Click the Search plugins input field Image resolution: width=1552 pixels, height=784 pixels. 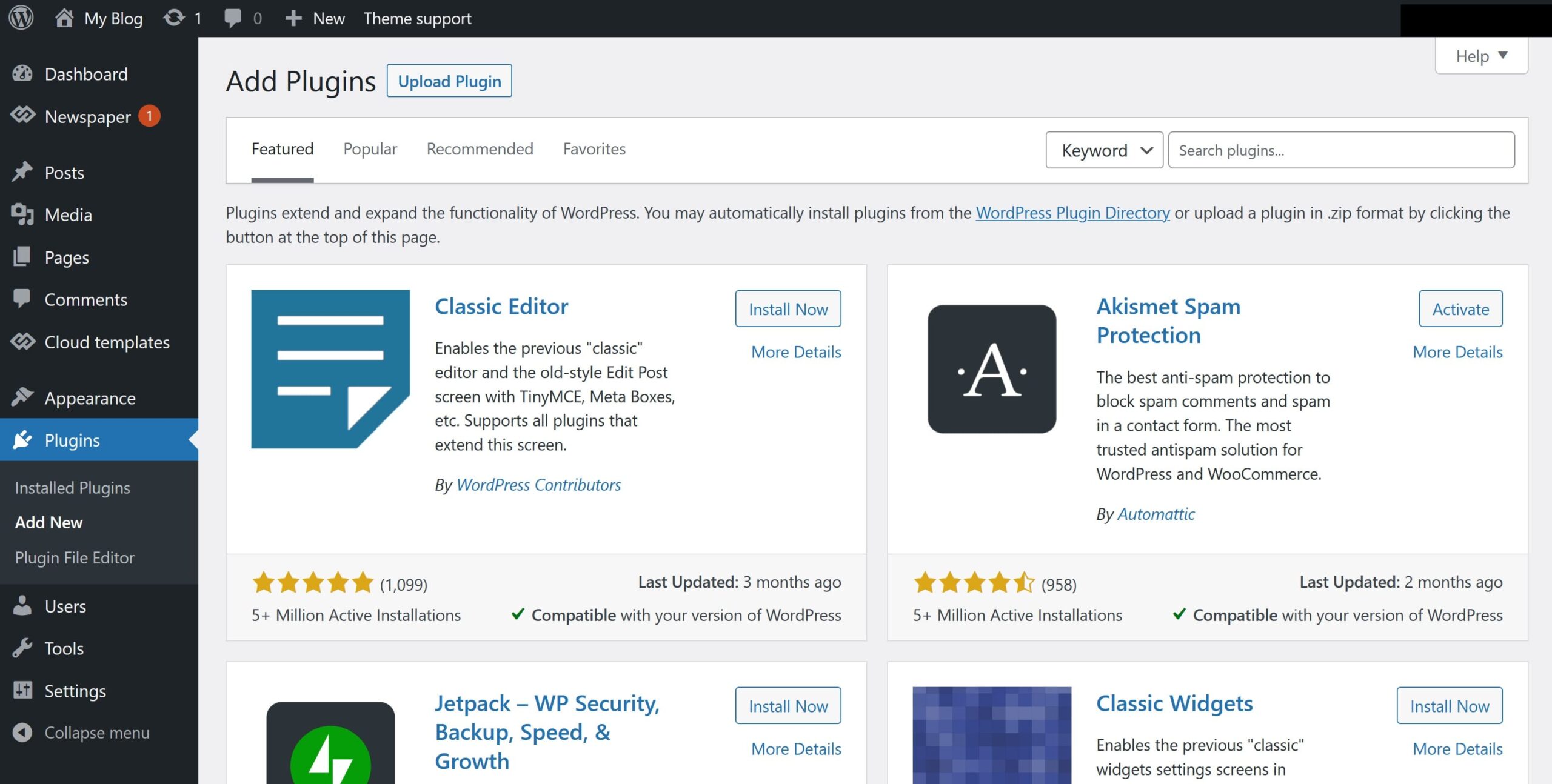[1341, 150]
